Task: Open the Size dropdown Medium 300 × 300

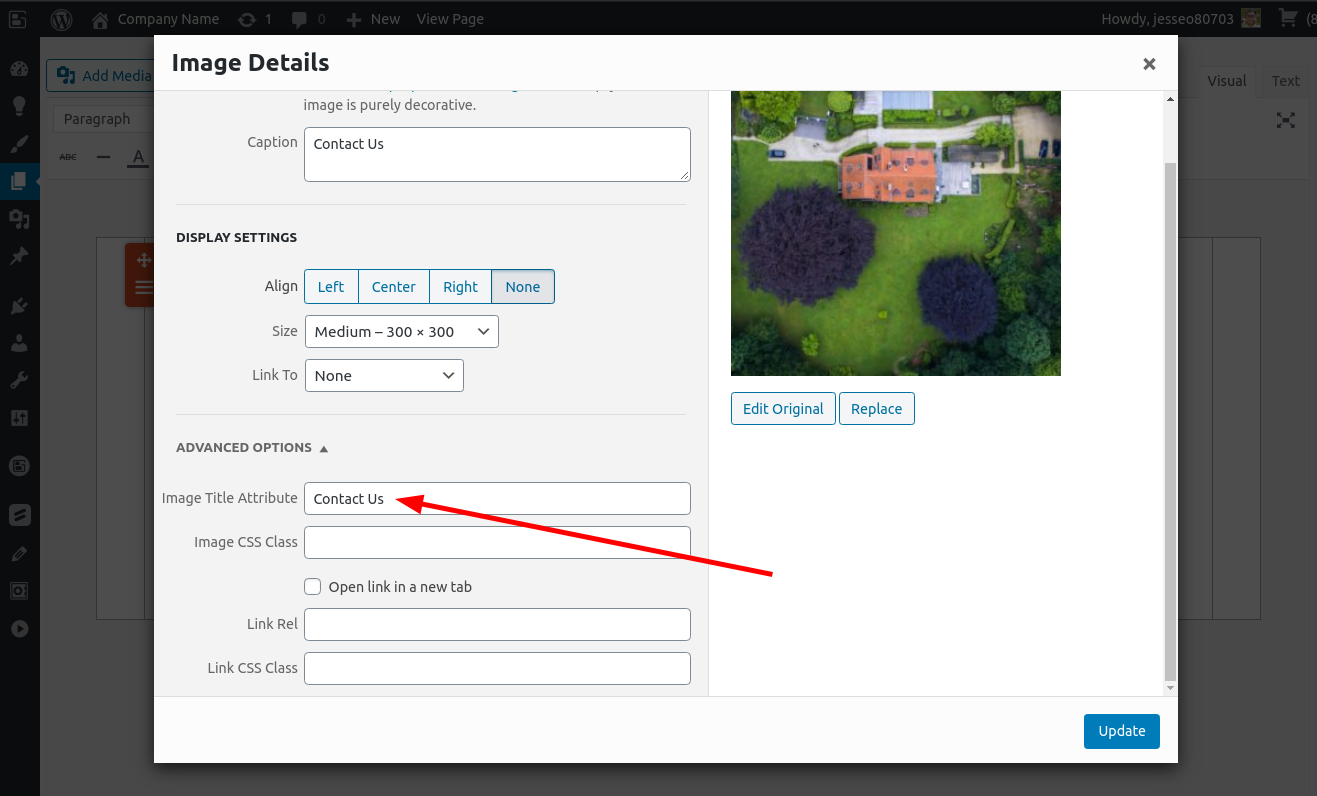Action: [x=402, y=332]
